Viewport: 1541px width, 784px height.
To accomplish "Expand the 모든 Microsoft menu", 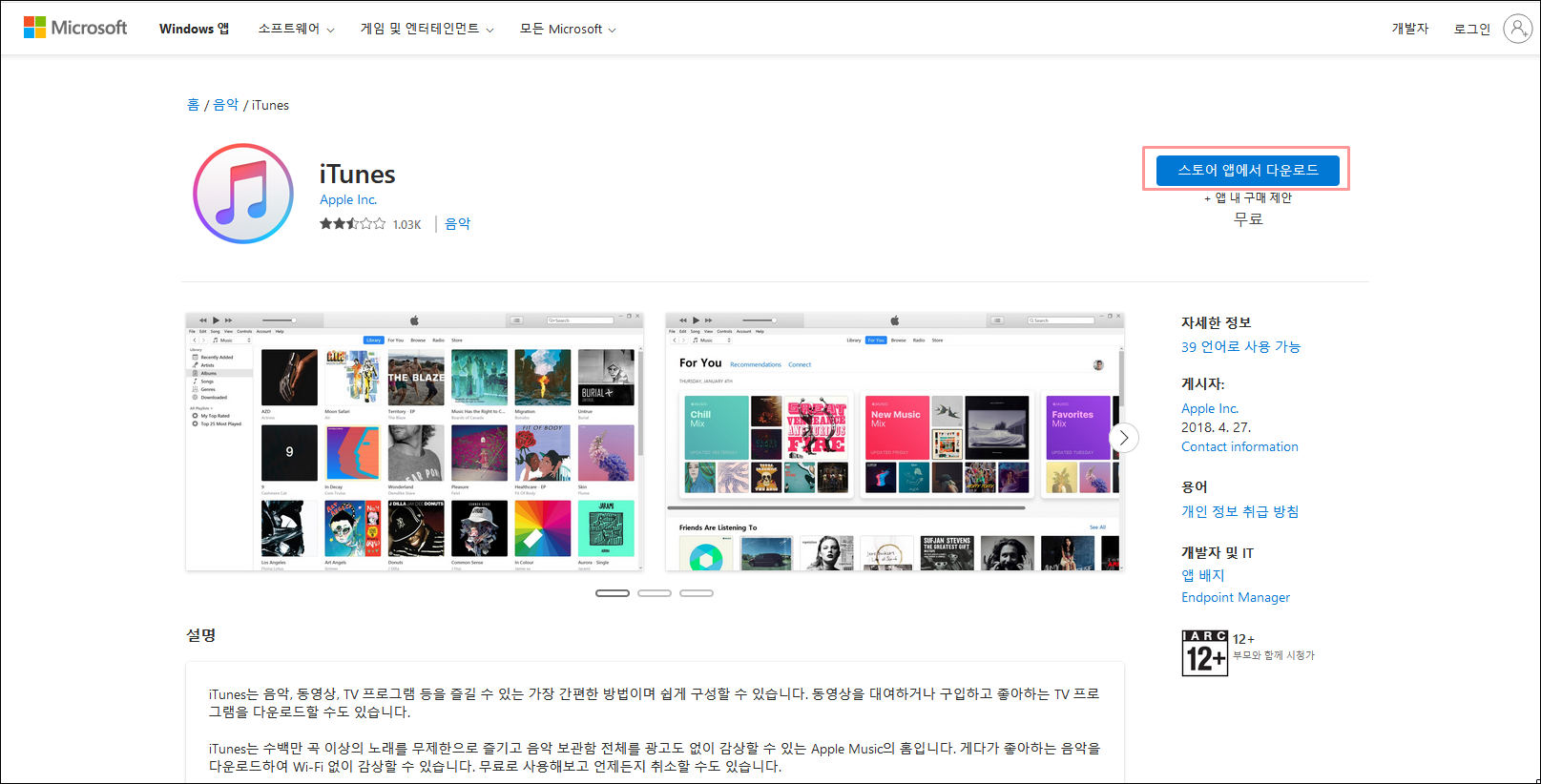I will coord(568,29).
